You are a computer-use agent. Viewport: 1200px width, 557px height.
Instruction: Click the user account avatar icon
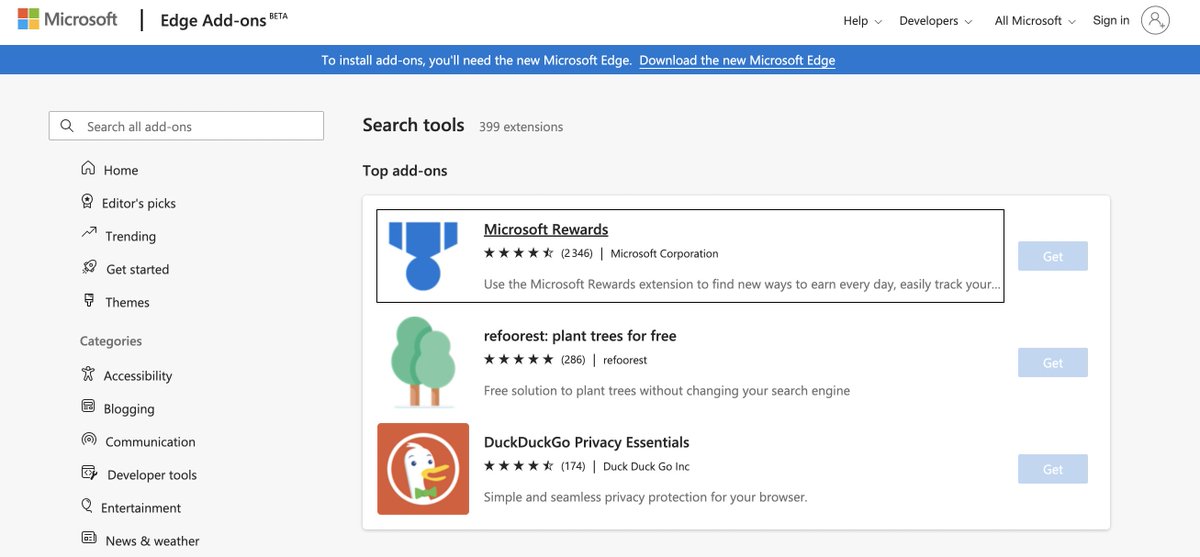point(1155,20)
